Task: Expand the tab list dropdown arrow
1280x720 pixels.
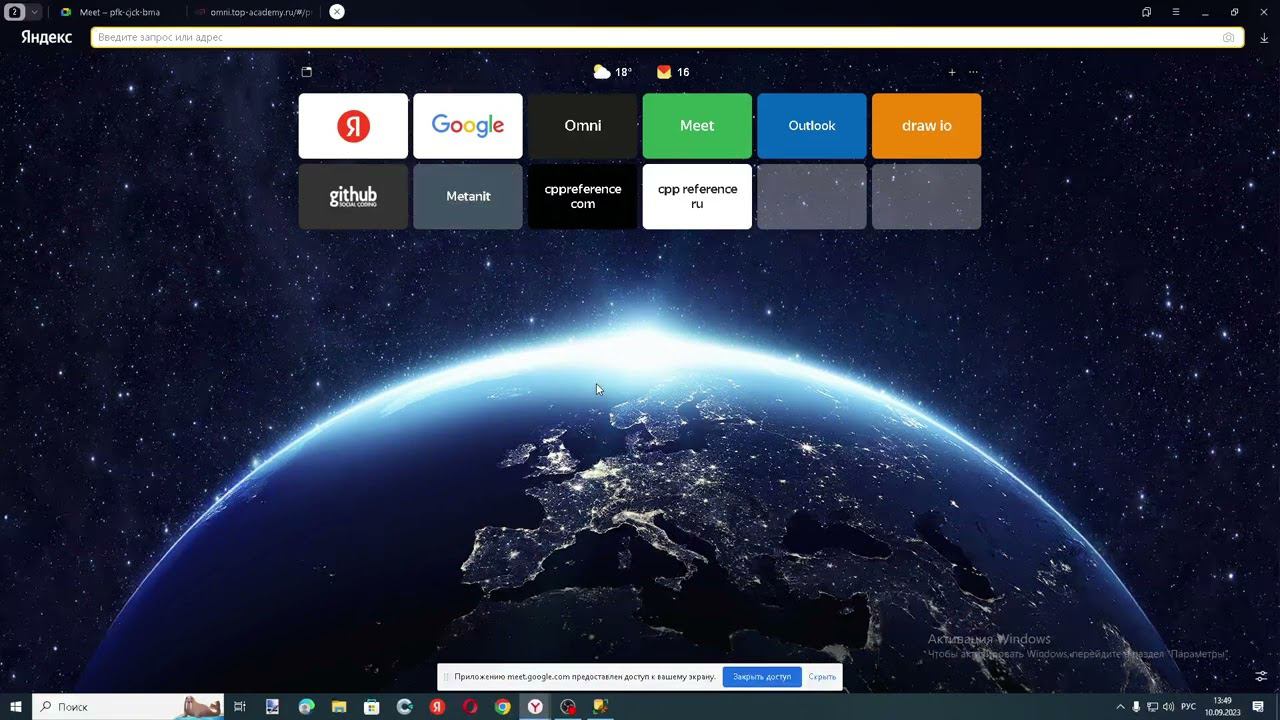Action: [35, 12]
